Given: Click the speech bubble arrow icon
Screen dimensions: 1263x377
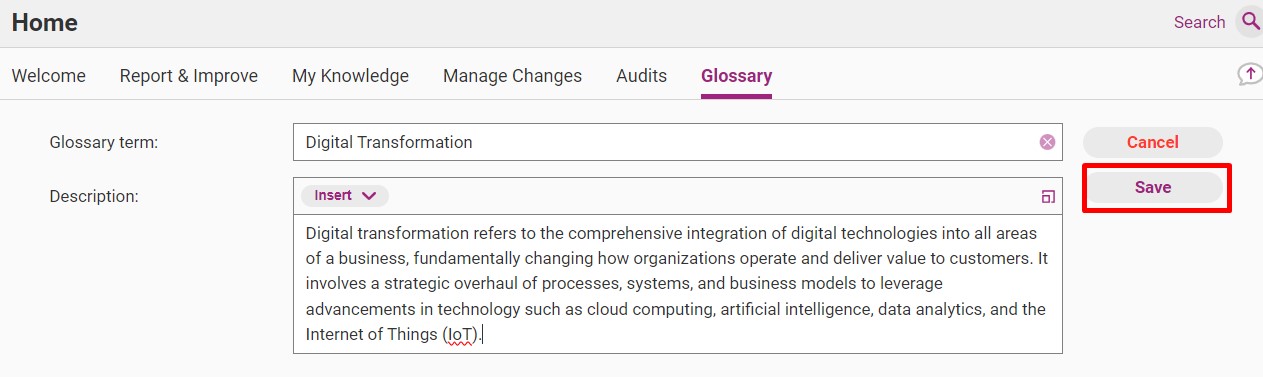Looking at the screenshot, I should (1249, 74).
